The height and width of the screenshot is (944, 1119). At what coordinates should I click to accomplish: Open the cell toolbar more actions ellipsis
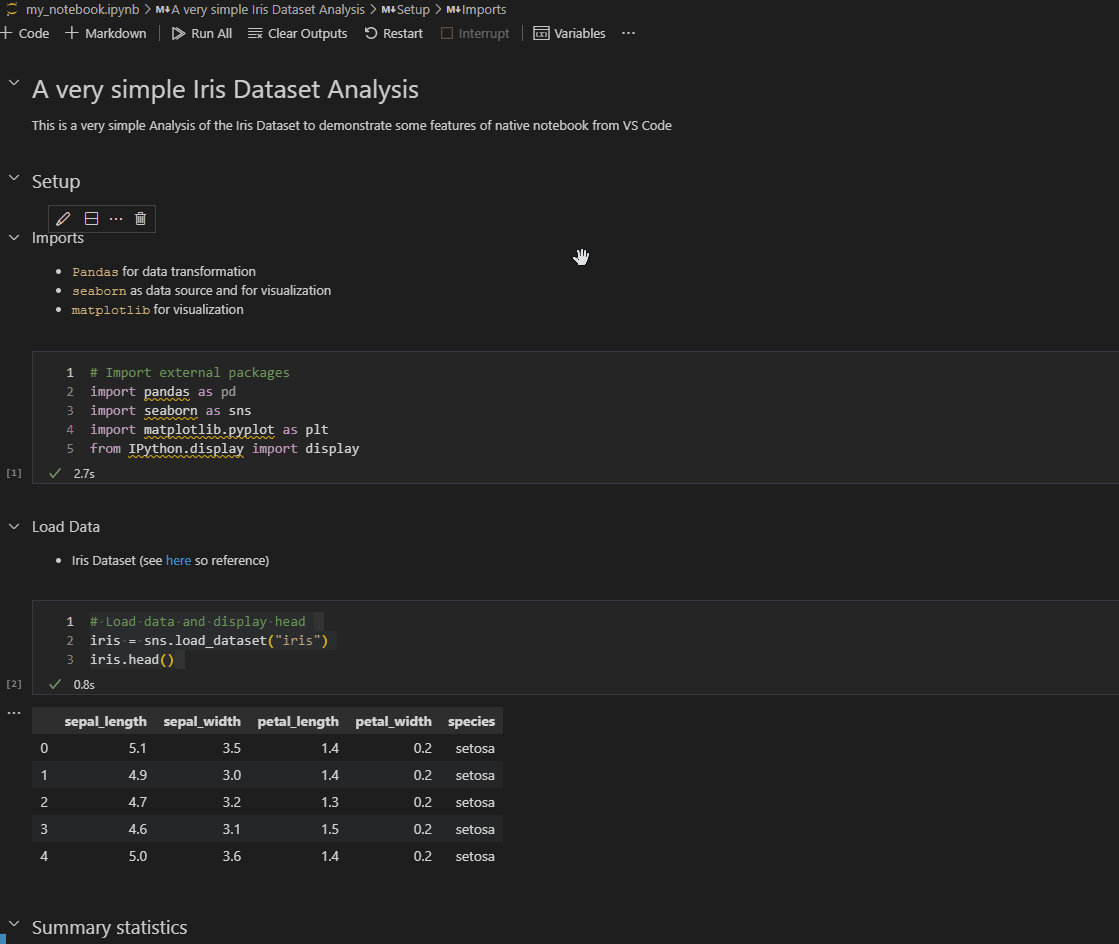116,218
